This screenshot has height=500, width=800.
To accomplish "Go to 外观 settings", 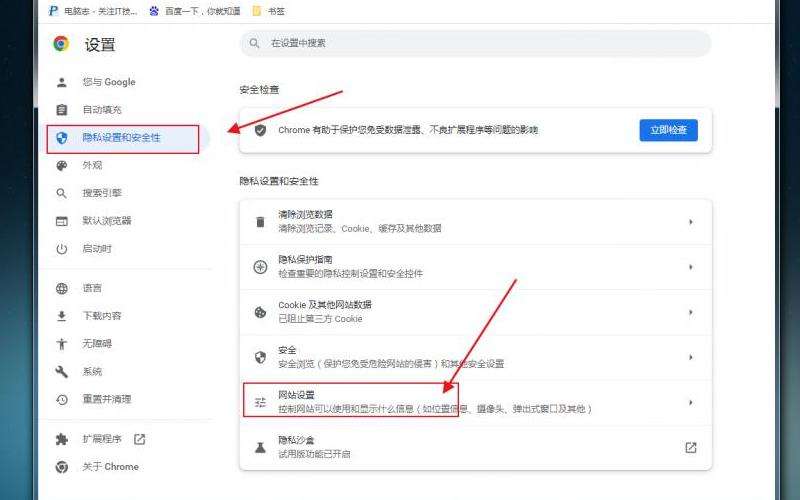I will [x=92, y=165].
